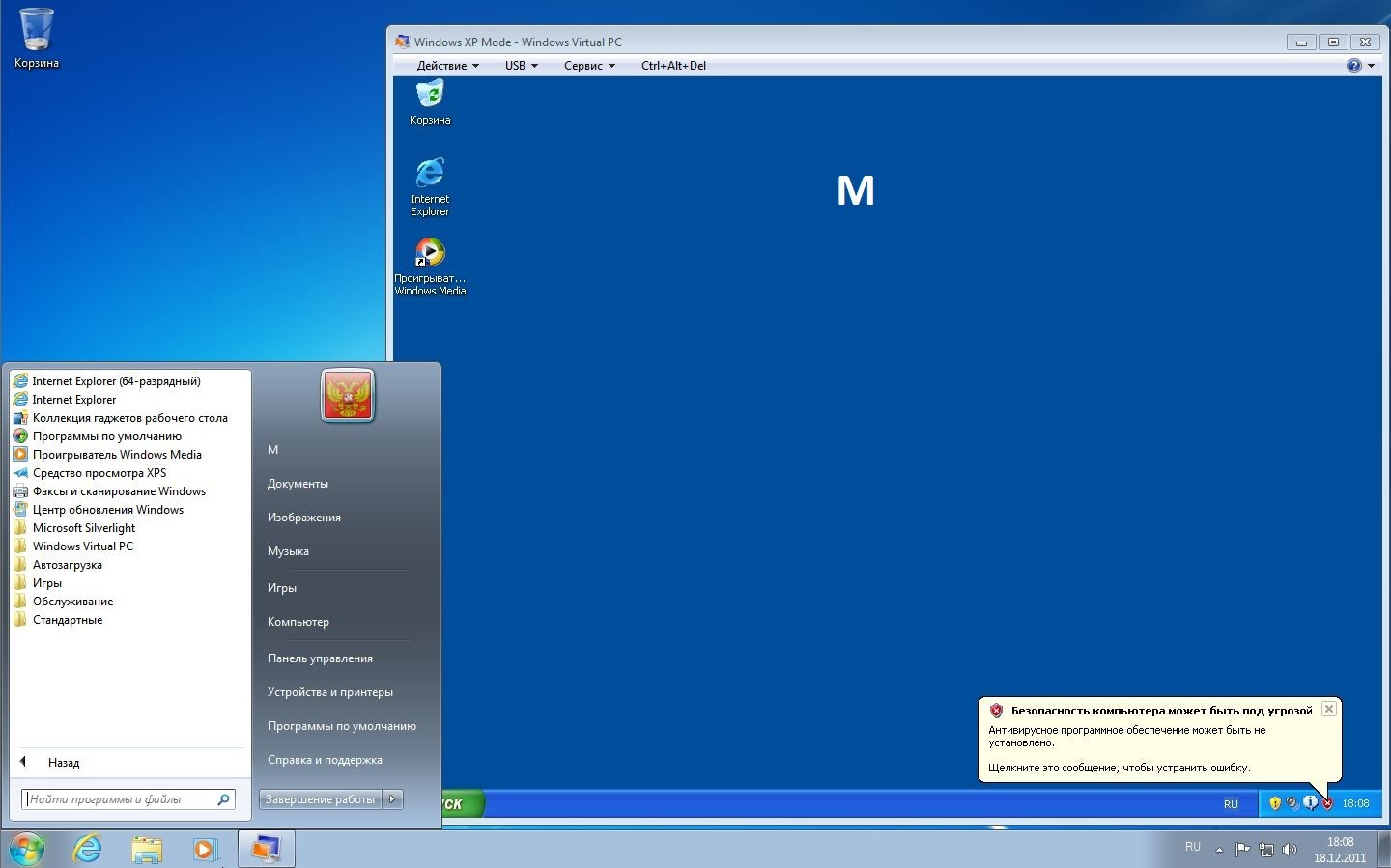Open Игры in Start menu right pane
The image size is (1391, 868).
pos(282,588)
